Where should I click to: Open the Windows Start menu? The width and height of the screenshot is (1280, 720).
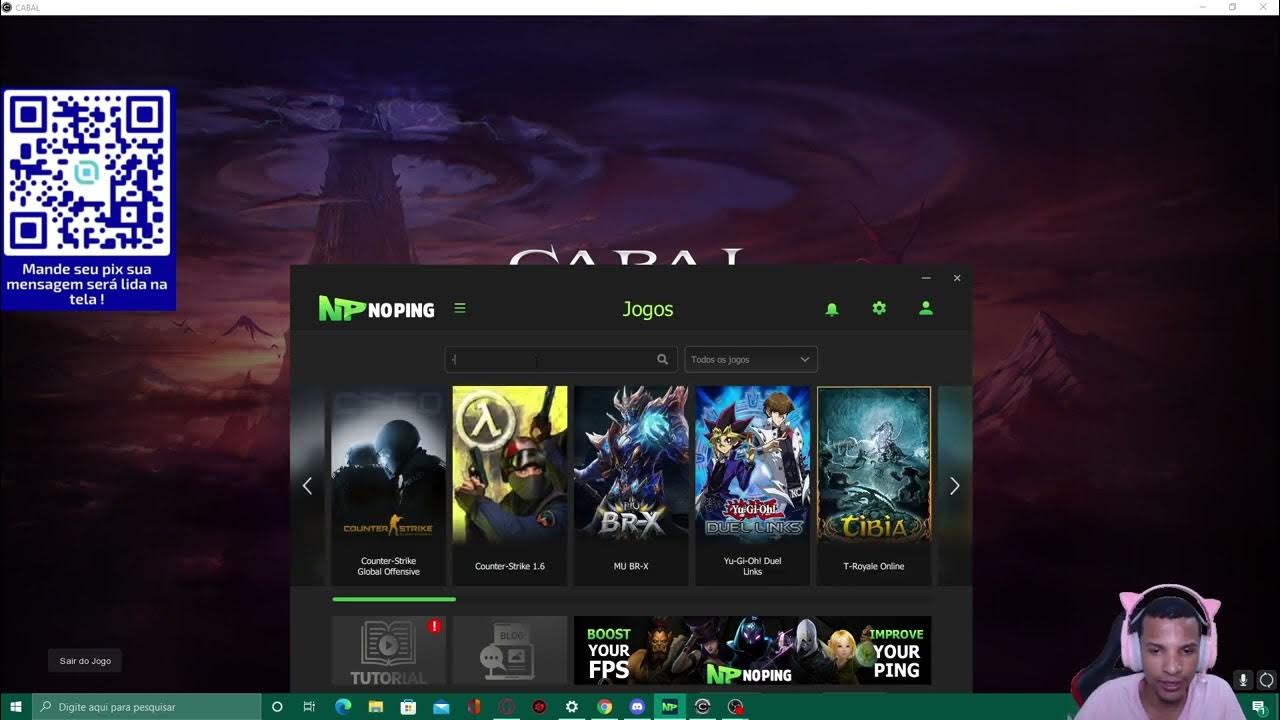click(16, 707)
